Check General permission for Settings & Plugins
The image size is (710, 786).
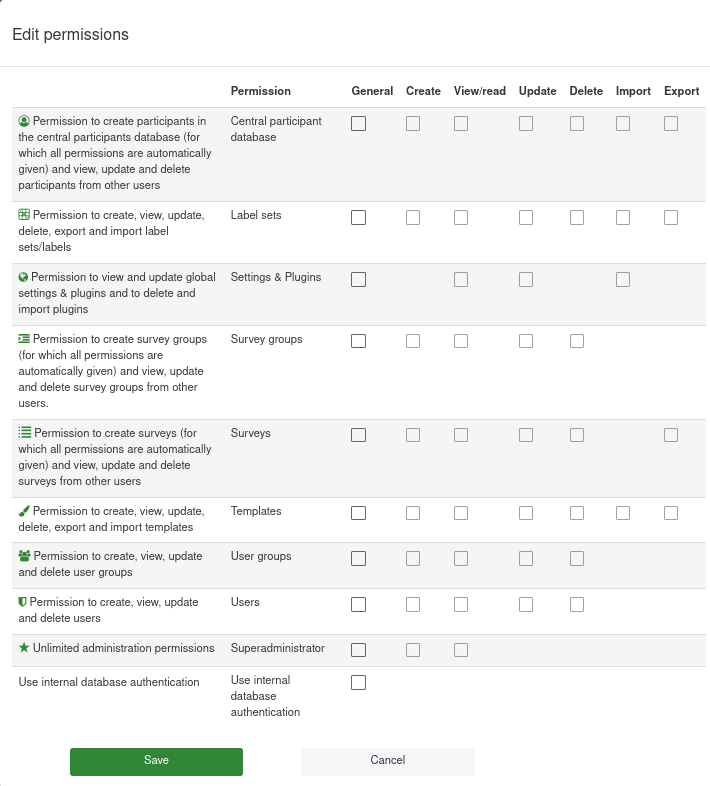tap(359, 280)
